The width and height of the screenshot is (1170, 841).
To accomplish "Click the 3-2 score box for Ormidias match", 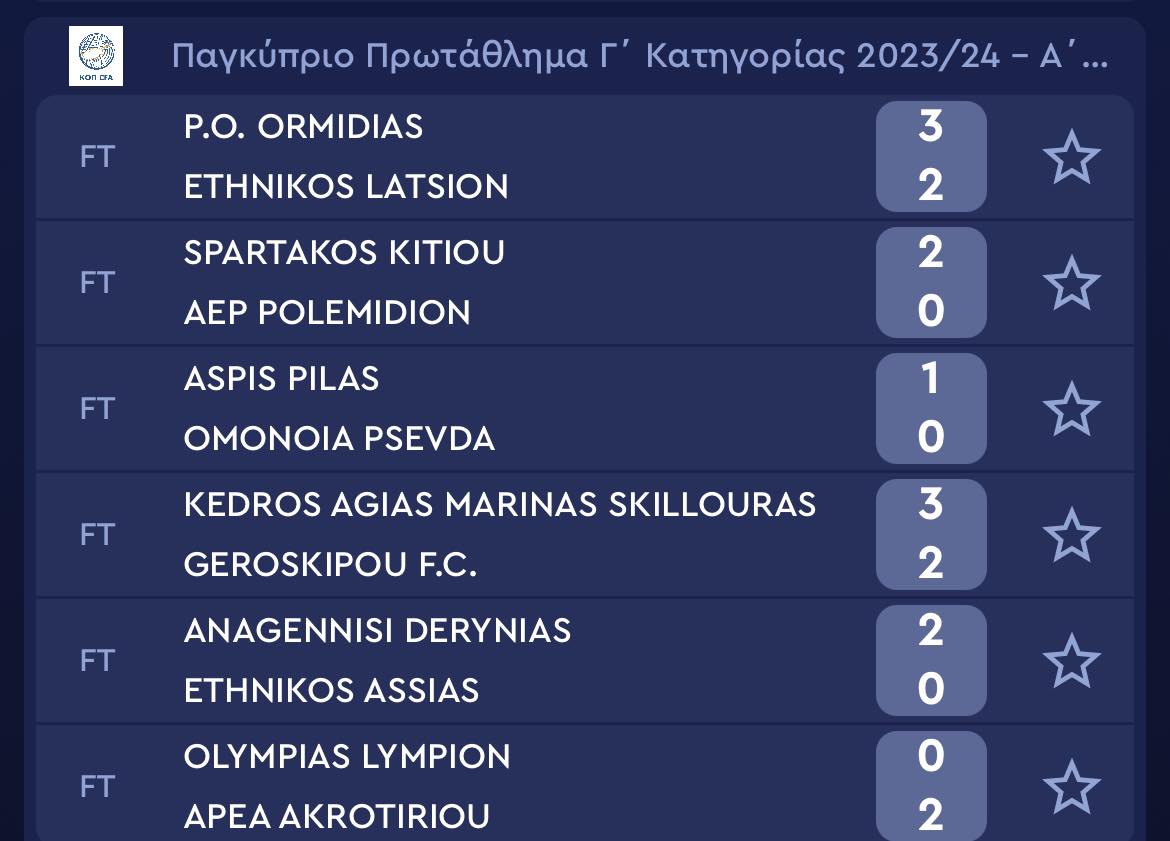I will pos(931,157).
